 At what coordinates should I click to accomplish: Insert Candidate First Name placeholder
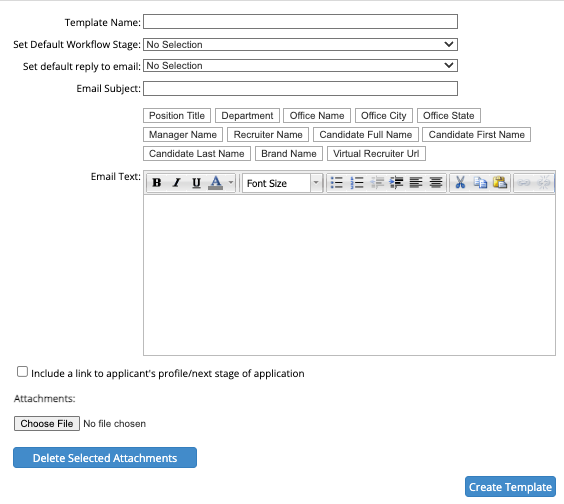[x=477, y=135]
